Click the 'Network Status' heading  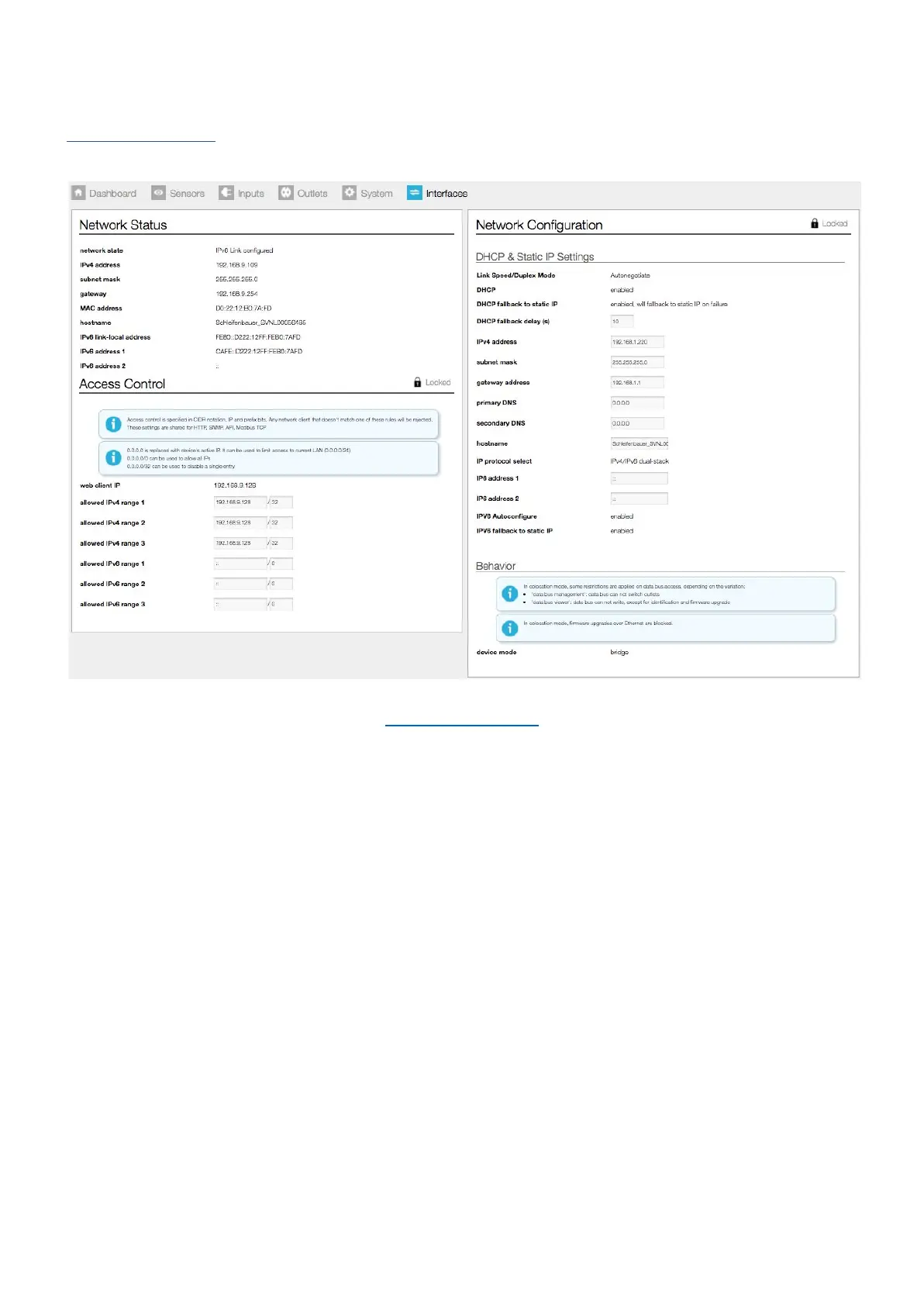[123, 225]
